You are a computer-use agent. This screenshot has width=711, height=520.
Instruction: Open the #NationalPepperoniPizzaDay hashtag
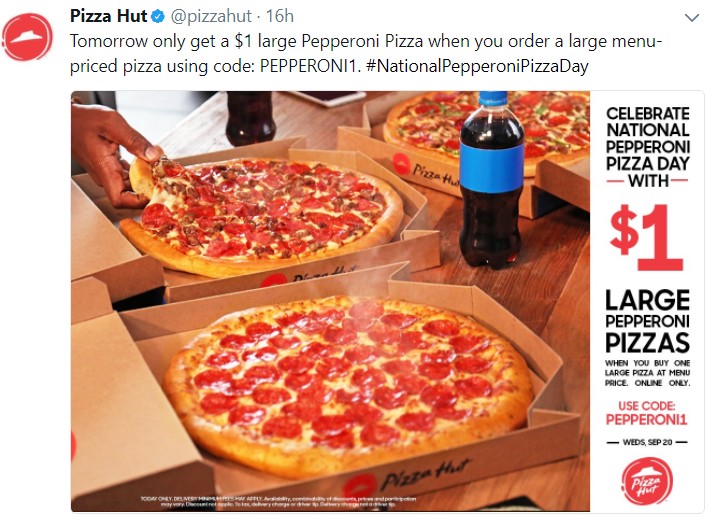click(x=477, y=66)
